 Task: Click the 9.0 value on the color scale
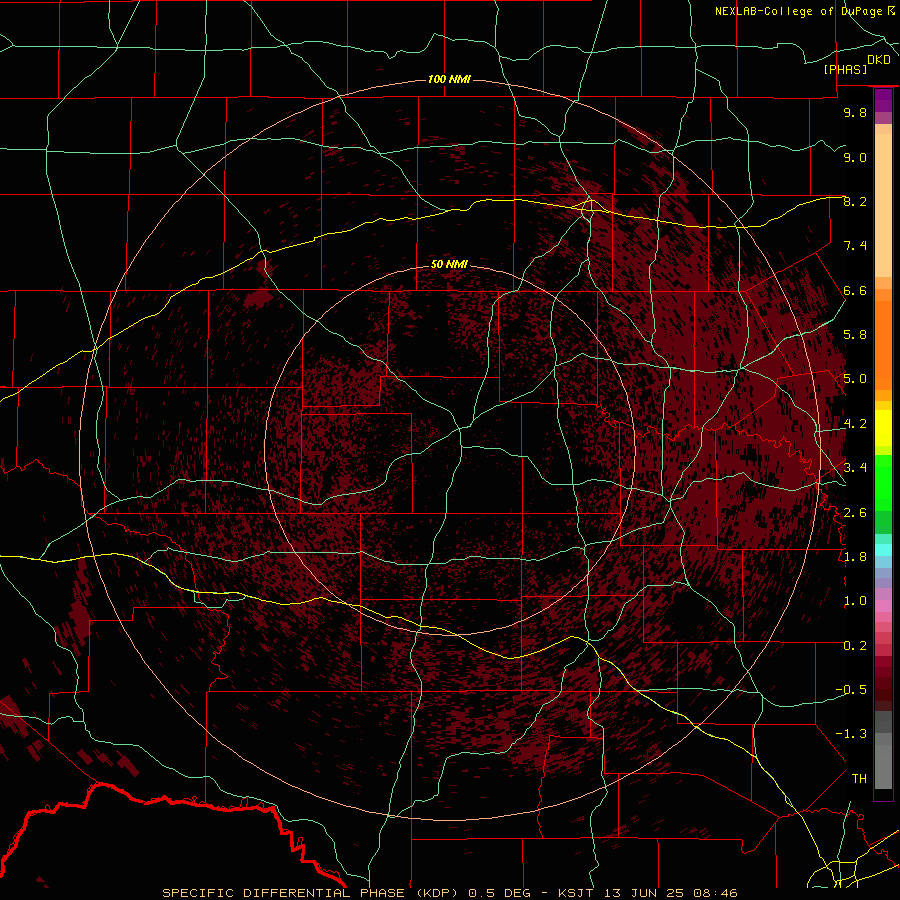click(855, 157)
